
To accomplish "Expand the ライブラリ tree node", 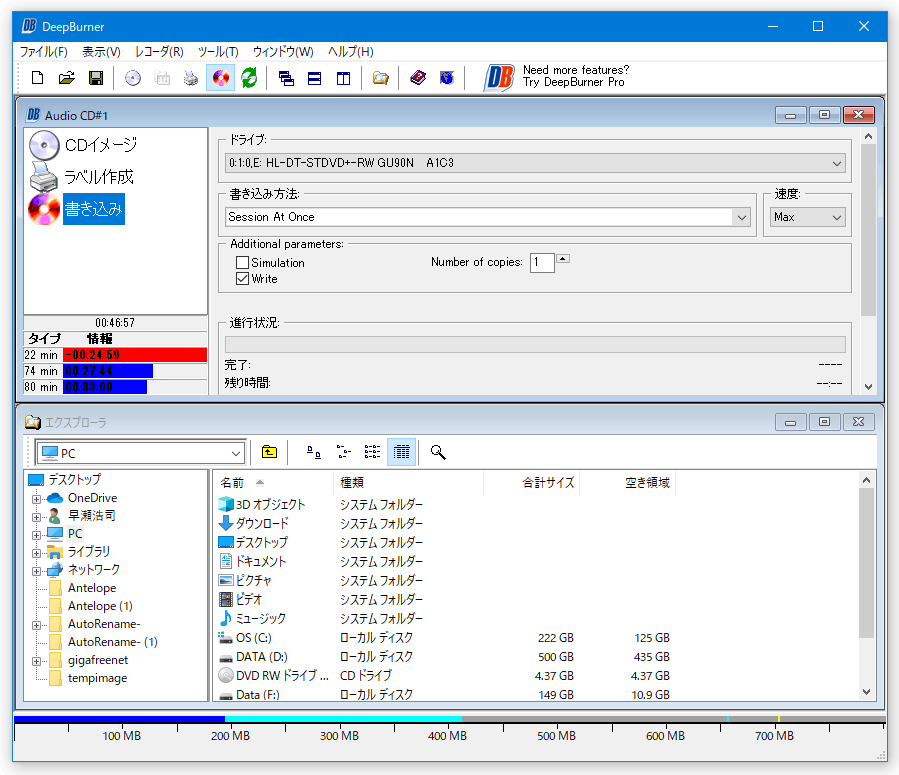I will click(36, 553).
